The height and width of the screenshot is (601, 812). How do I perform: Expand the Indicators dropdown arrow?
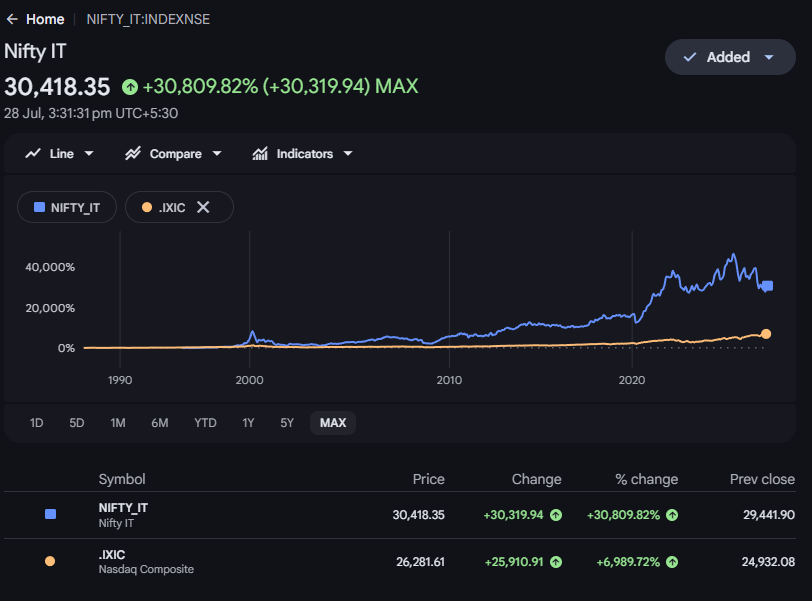click(348, 154)
